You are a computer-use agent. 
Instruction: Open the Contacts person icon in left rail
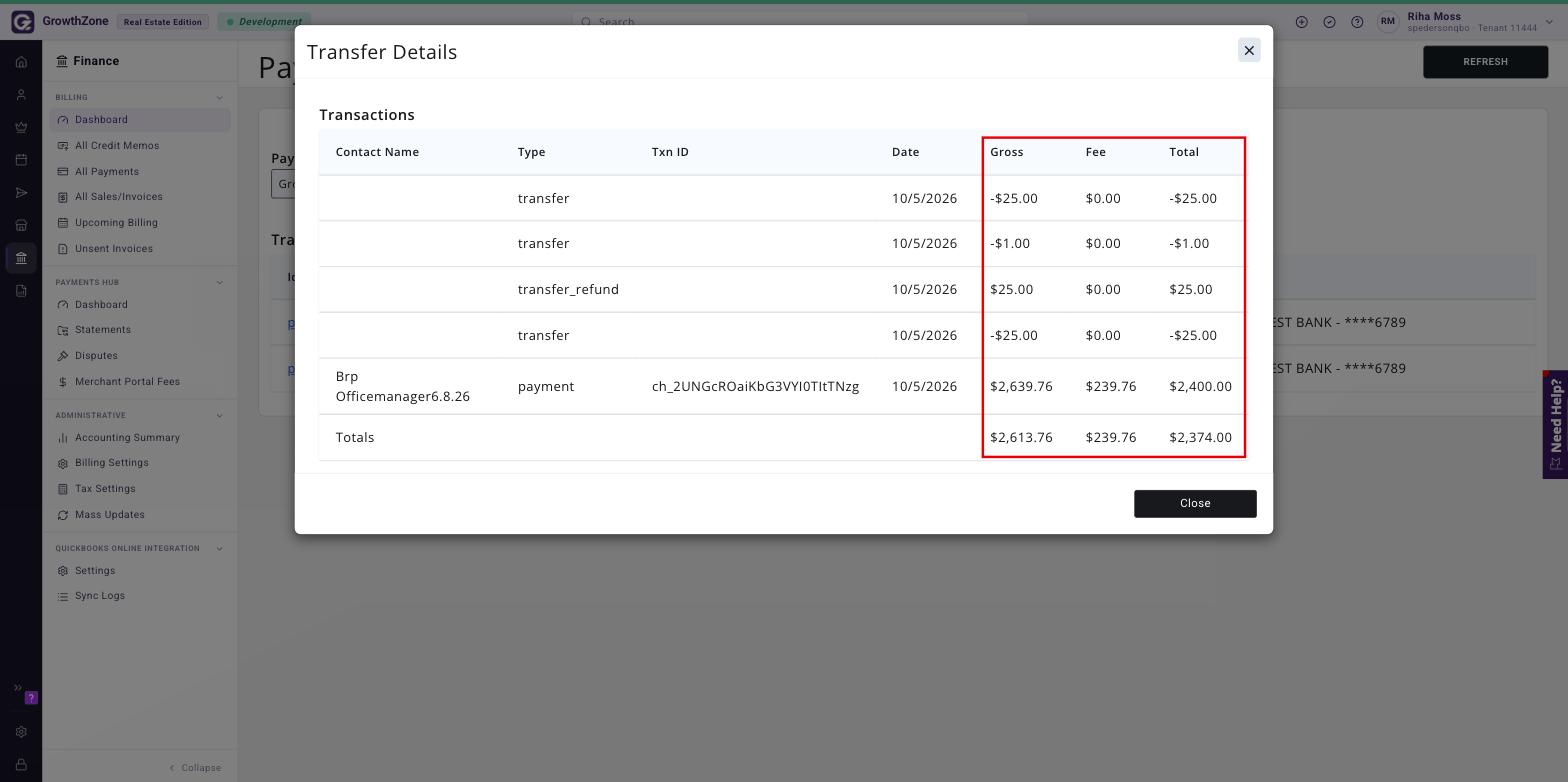point(21,95)
